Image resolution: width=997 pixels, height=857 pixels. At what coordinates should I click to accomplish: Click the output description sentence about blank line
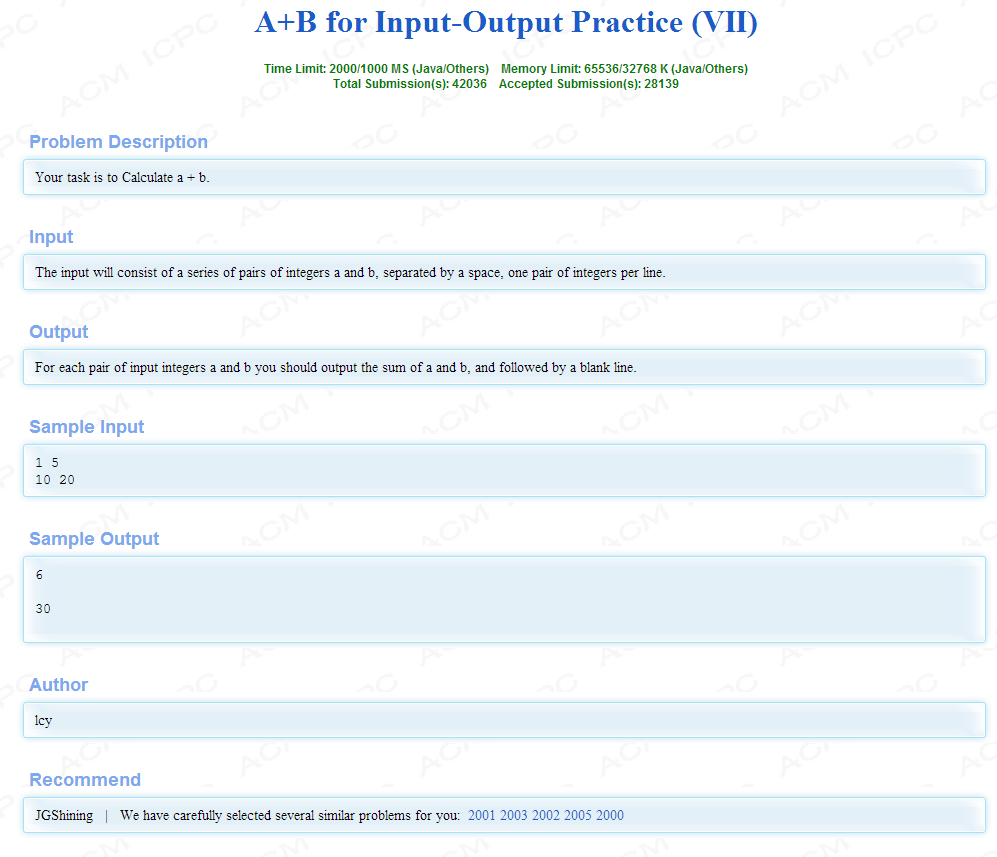pyautogui.click(x=336, y=367)
